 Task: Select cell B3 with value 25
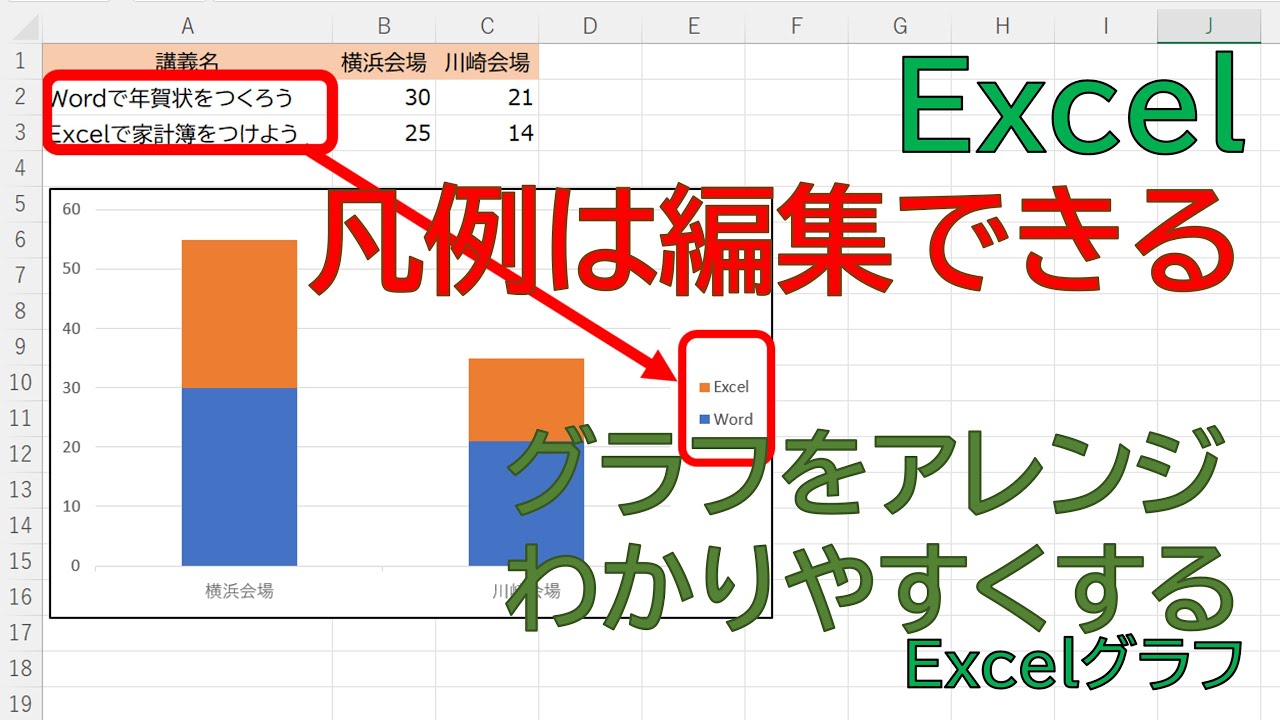click(384, 133)
